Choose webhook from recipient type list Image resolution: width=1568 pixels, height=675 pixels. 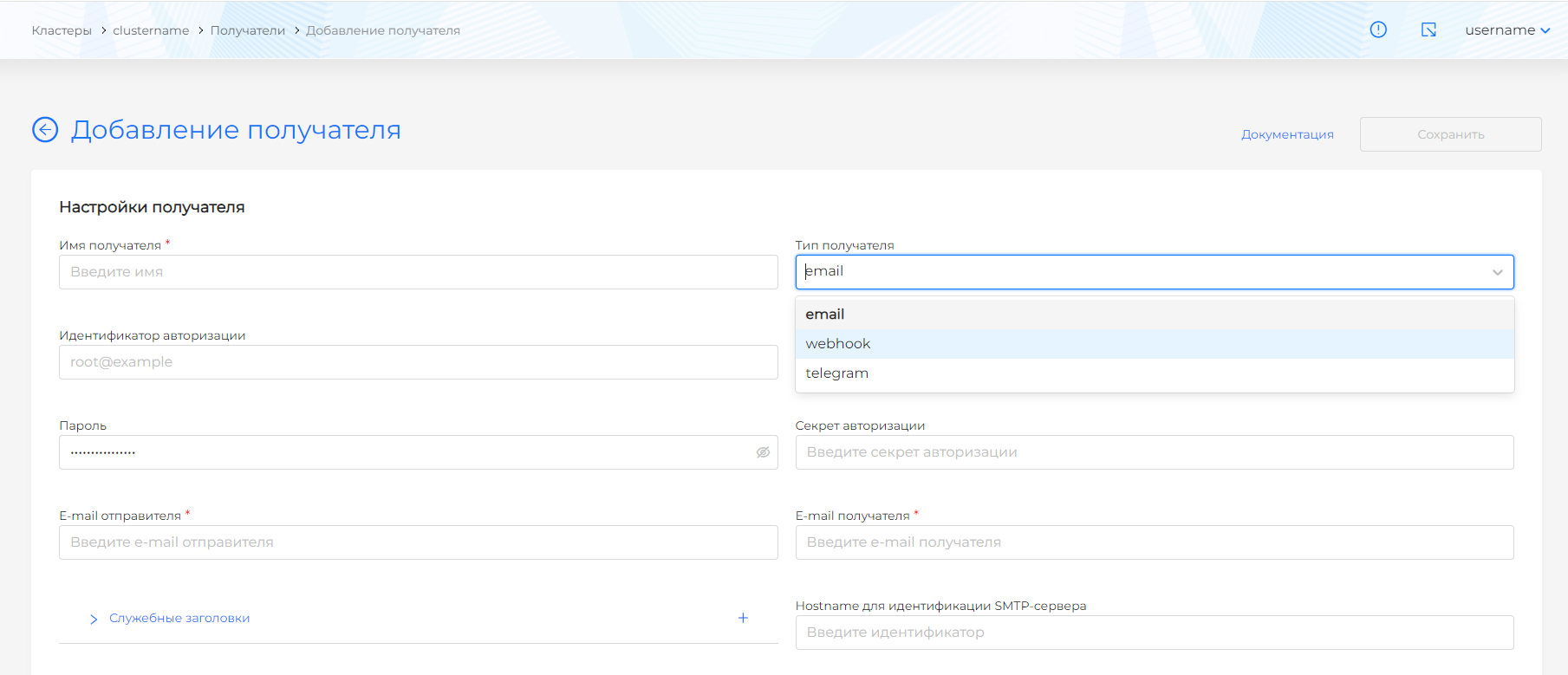(838, 344)
